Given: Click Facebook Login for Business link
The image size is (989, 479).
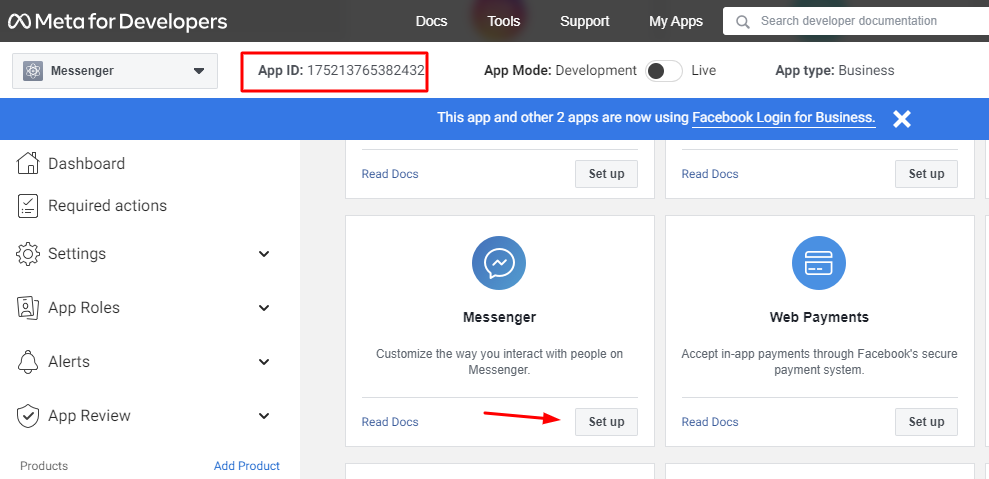Looking at the screenshot, I should [x=783, y=117].
